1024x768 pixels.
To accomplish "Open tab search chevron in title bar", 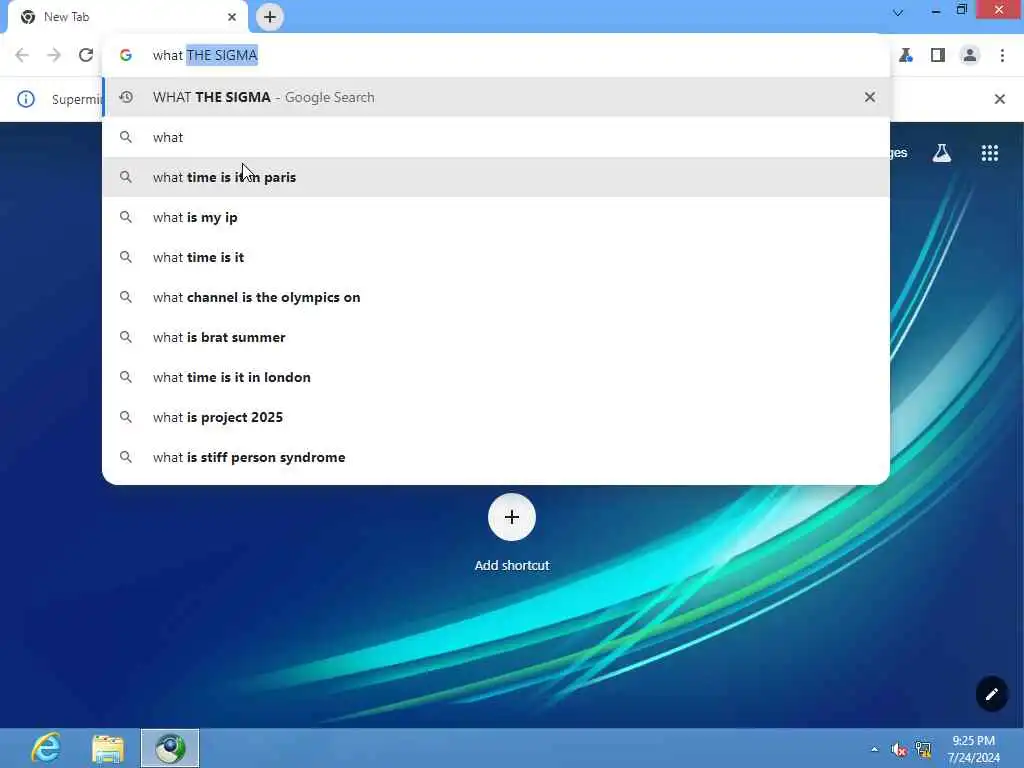I will pos(898,12).
